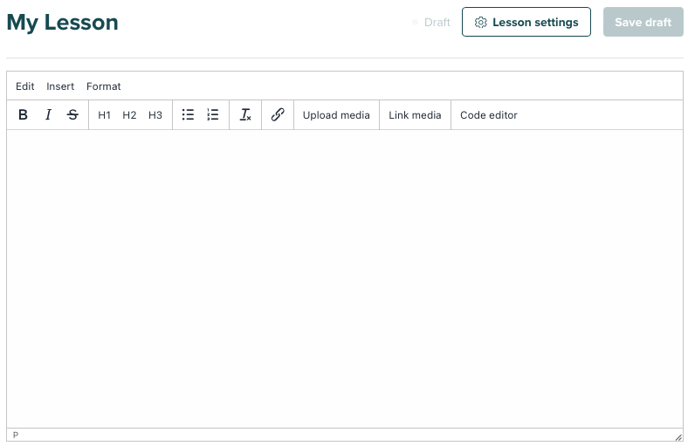This screenshot has height=446, width=688.
Task: Click the Save draft button
Action: [643, 22]
